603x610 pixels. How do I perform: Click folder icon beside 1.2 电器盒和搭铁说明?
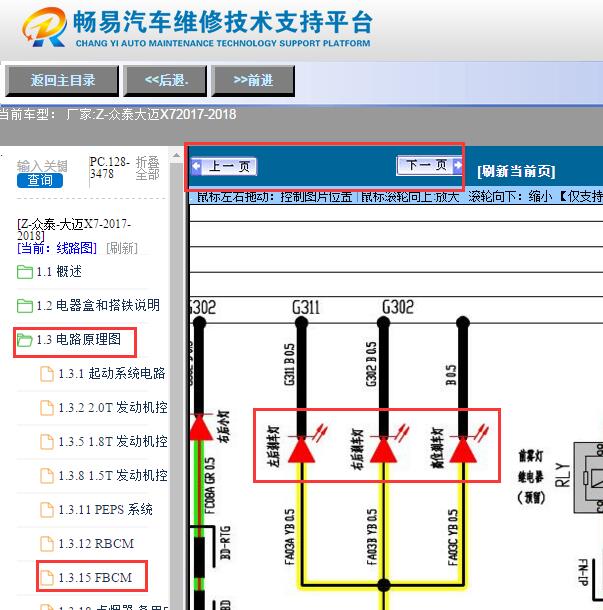[x=25, y=306]
